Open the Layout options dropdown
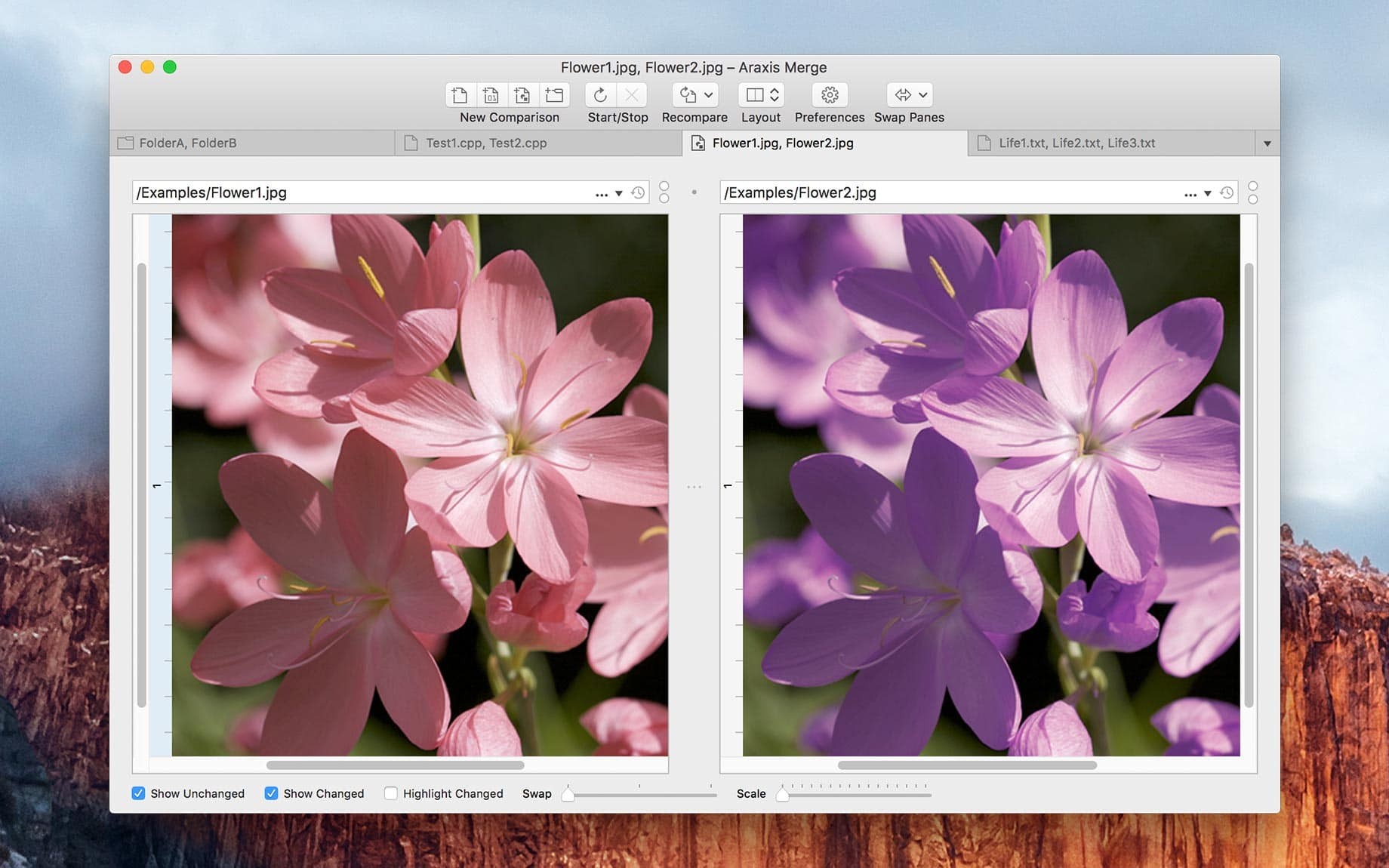 tap(774, 94)
